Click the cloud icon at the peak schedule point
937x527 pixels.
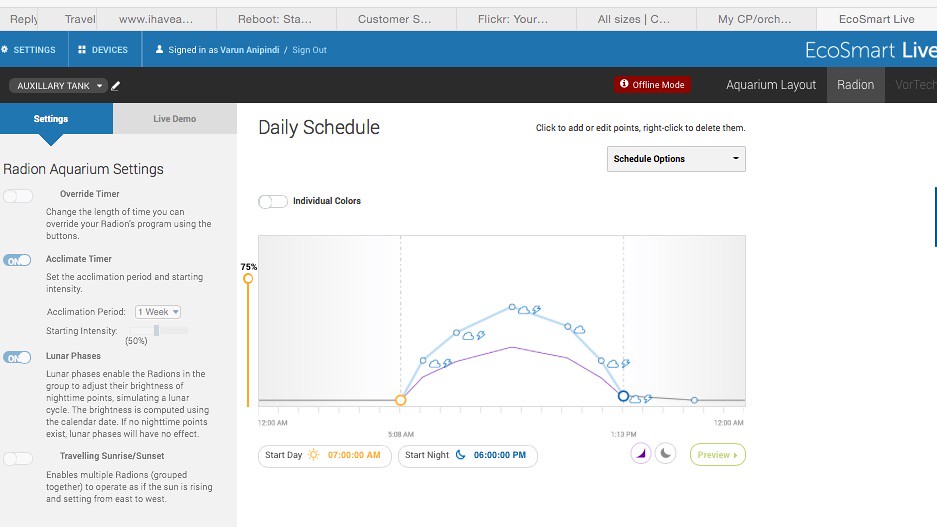tap(523, 310)
